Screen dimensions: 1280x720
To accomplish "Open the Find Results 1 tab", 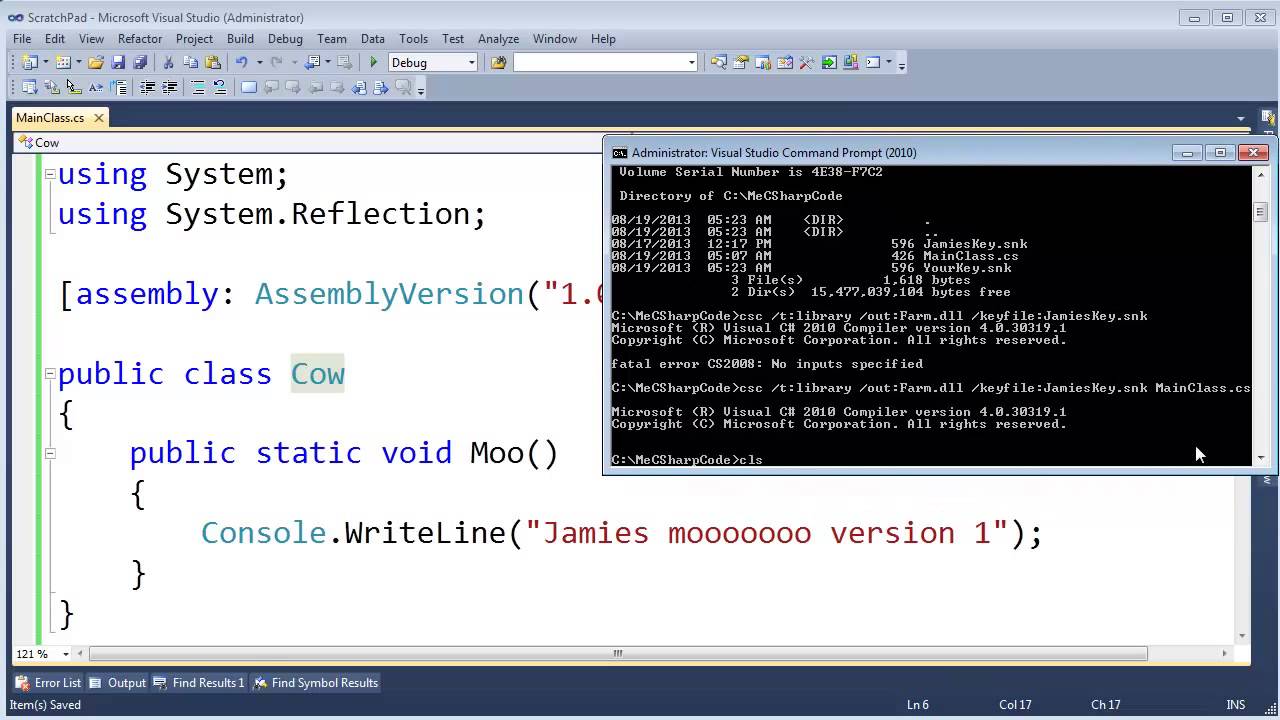I will click(x=199, y=683).
